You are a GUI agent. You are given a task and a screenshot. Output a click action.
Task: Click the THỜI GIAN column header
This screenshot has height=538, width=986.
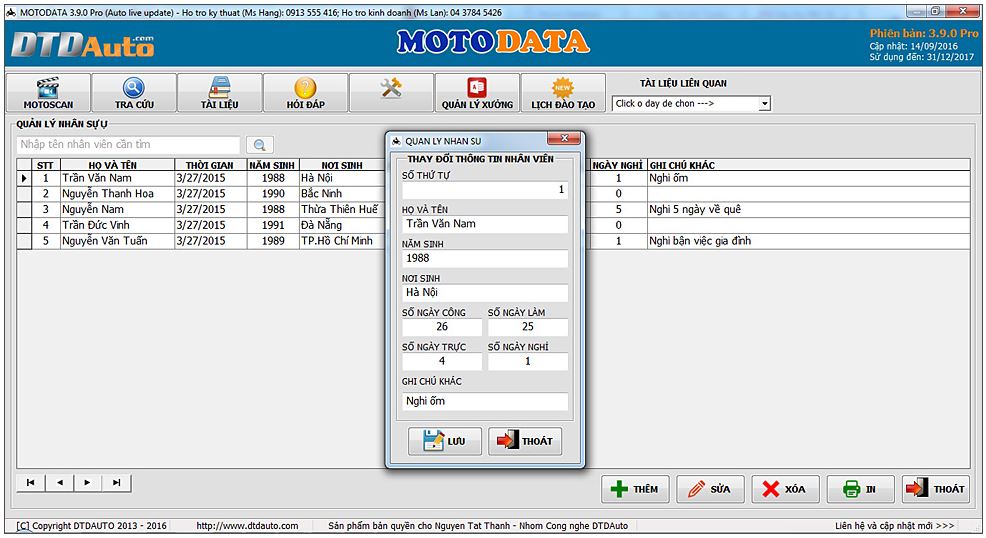click(210, 165)
